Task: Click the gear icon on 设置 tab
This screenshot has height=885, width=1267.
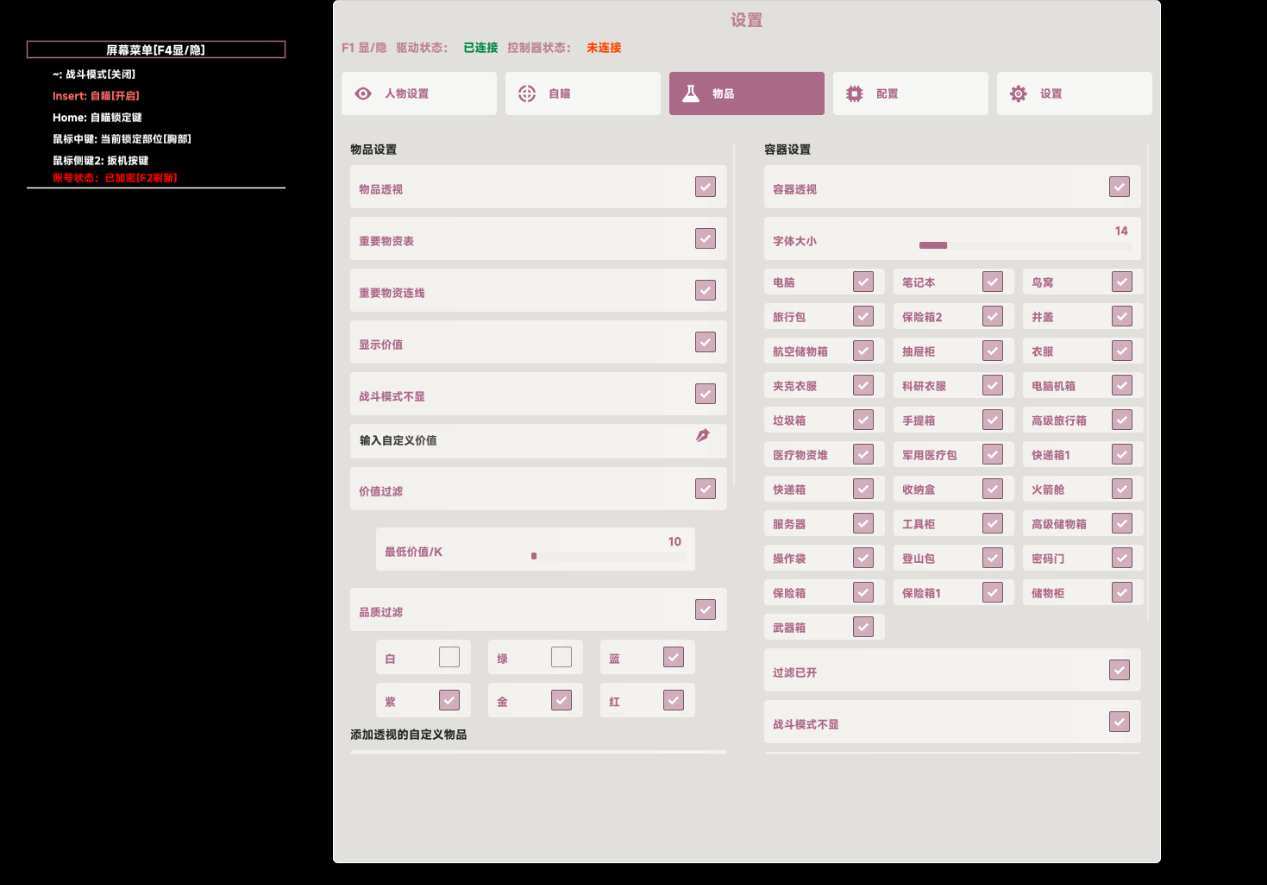Action: pyautogui.click(x=1018, y=94)
